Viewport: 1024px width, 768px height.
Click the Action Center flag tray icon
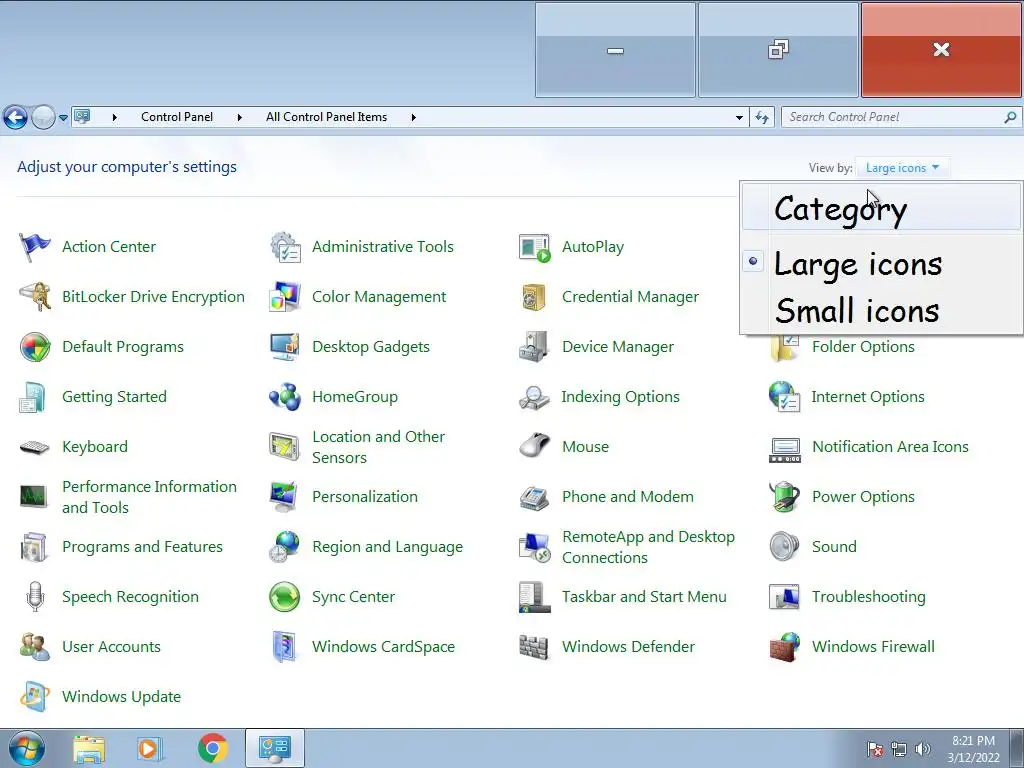(875, 749)
